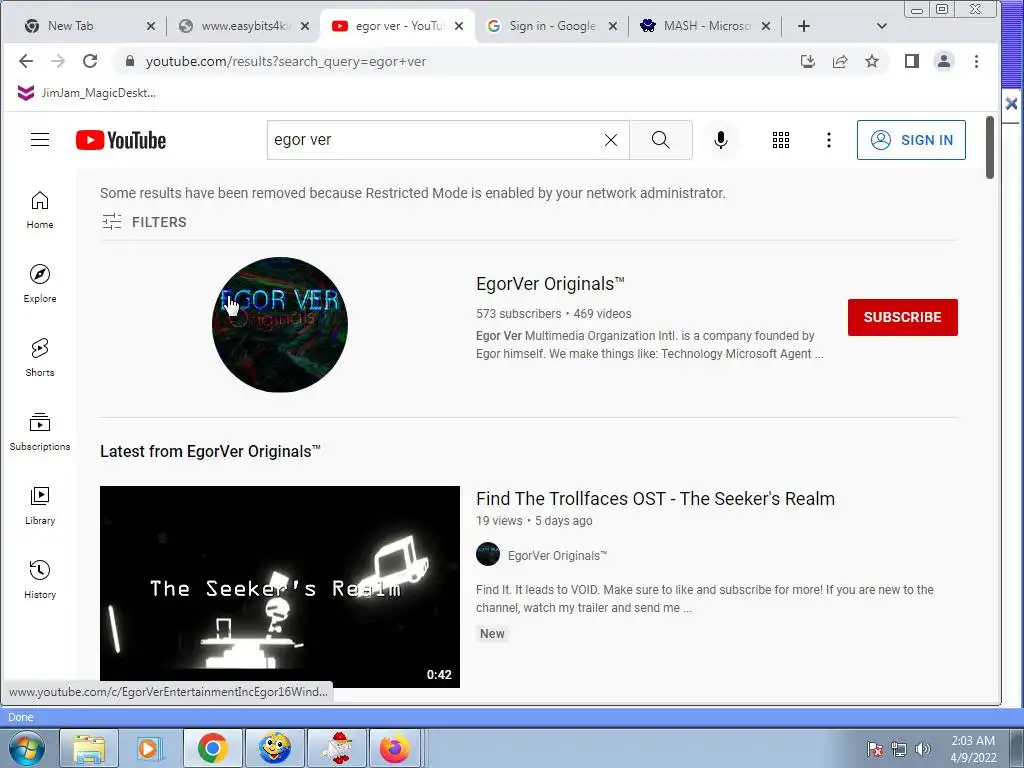The width and height of the screenshot is (1024, 768).
Task: Close the MASH - Microsoft tab
Action: pos(766,26)
